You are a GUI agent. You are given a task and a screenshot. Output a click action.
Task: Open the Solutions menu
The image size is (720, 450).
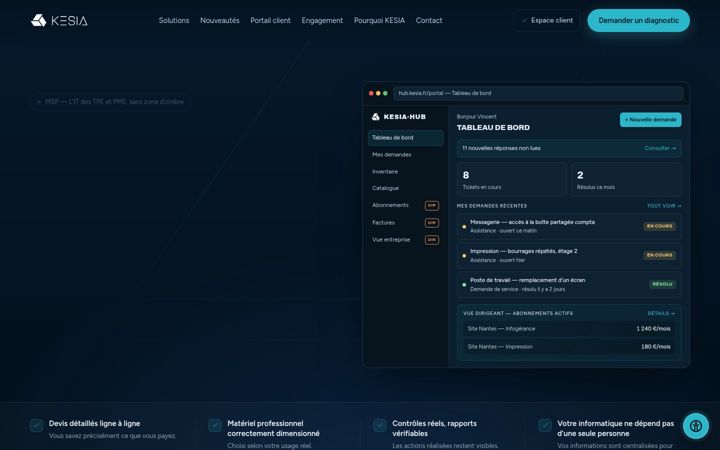(x=174, y=20)
